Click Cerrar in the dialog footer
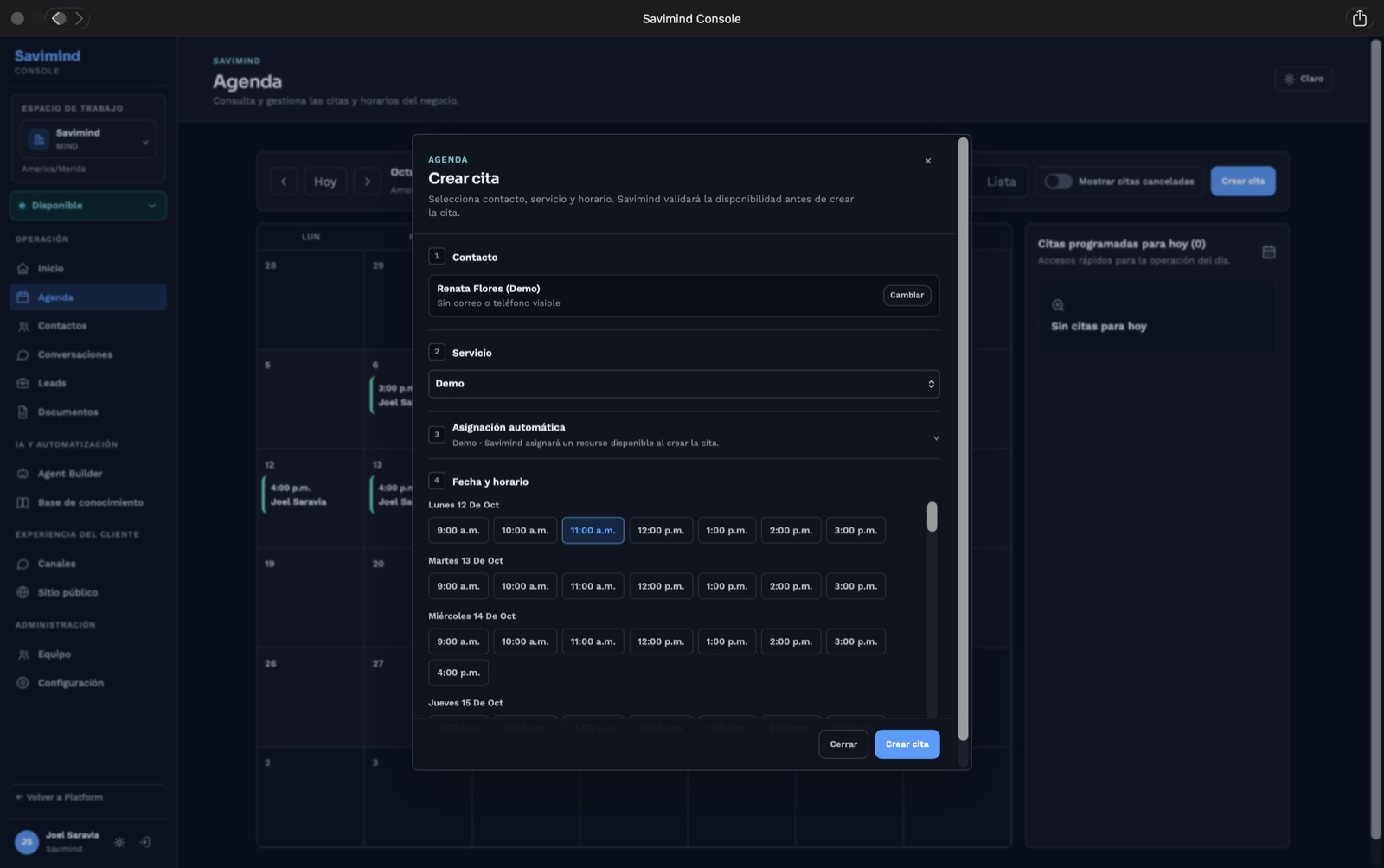The width and height of the screenshot is (1384, 868). (843, 744)
